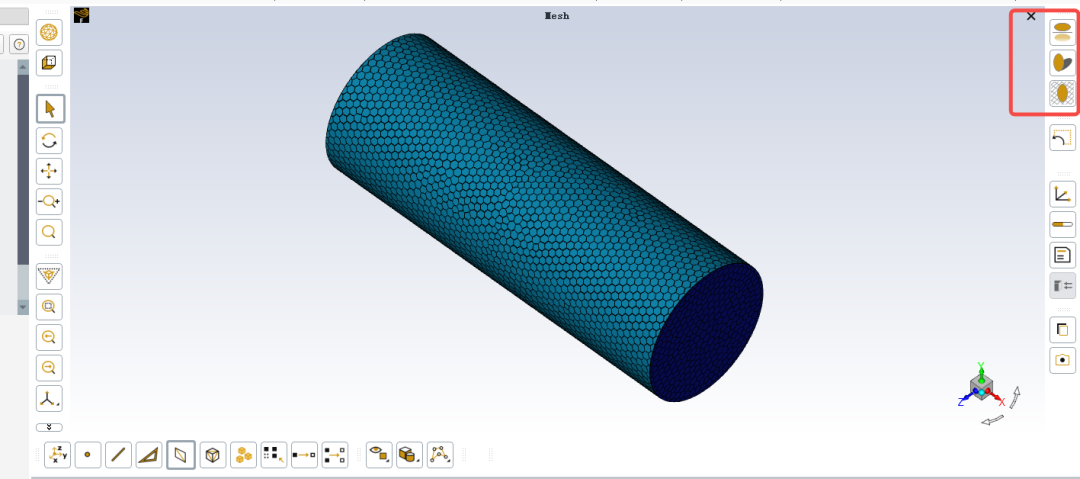Enable the triangle selection filter
Screen dimensions: 1080x479
pos(149,455)
